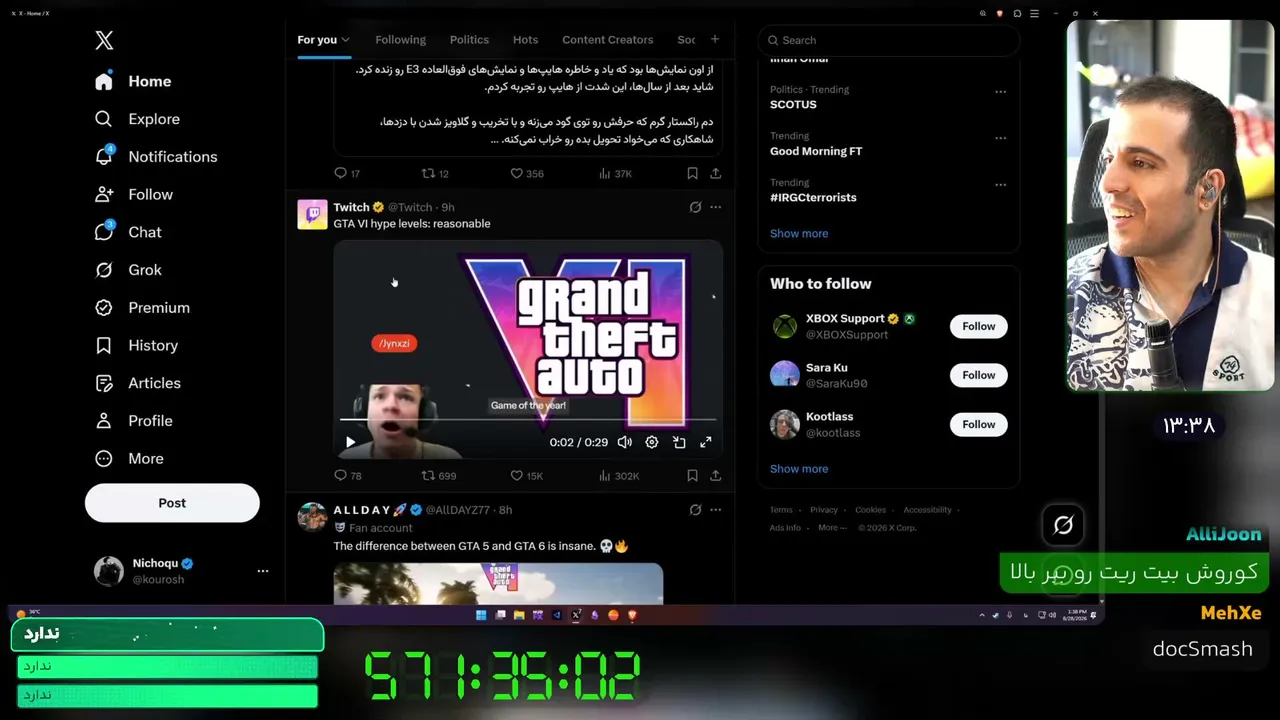Click the Search input field
The height and width of the screenshot is (720, 1280).
tap(888, 40)
